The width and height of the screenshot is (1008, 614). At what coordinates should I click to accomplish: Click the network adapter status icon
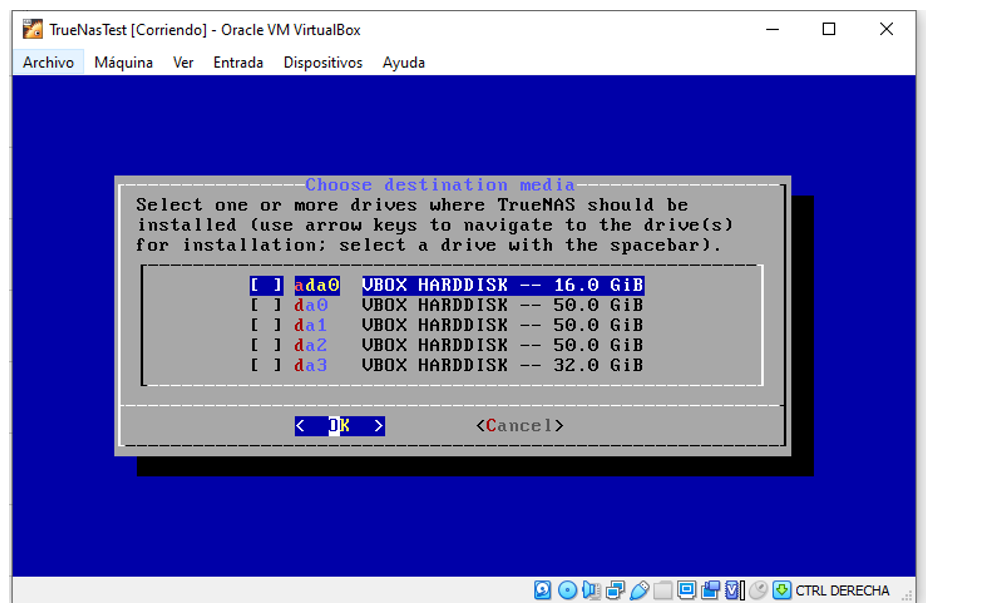(615, 590)
